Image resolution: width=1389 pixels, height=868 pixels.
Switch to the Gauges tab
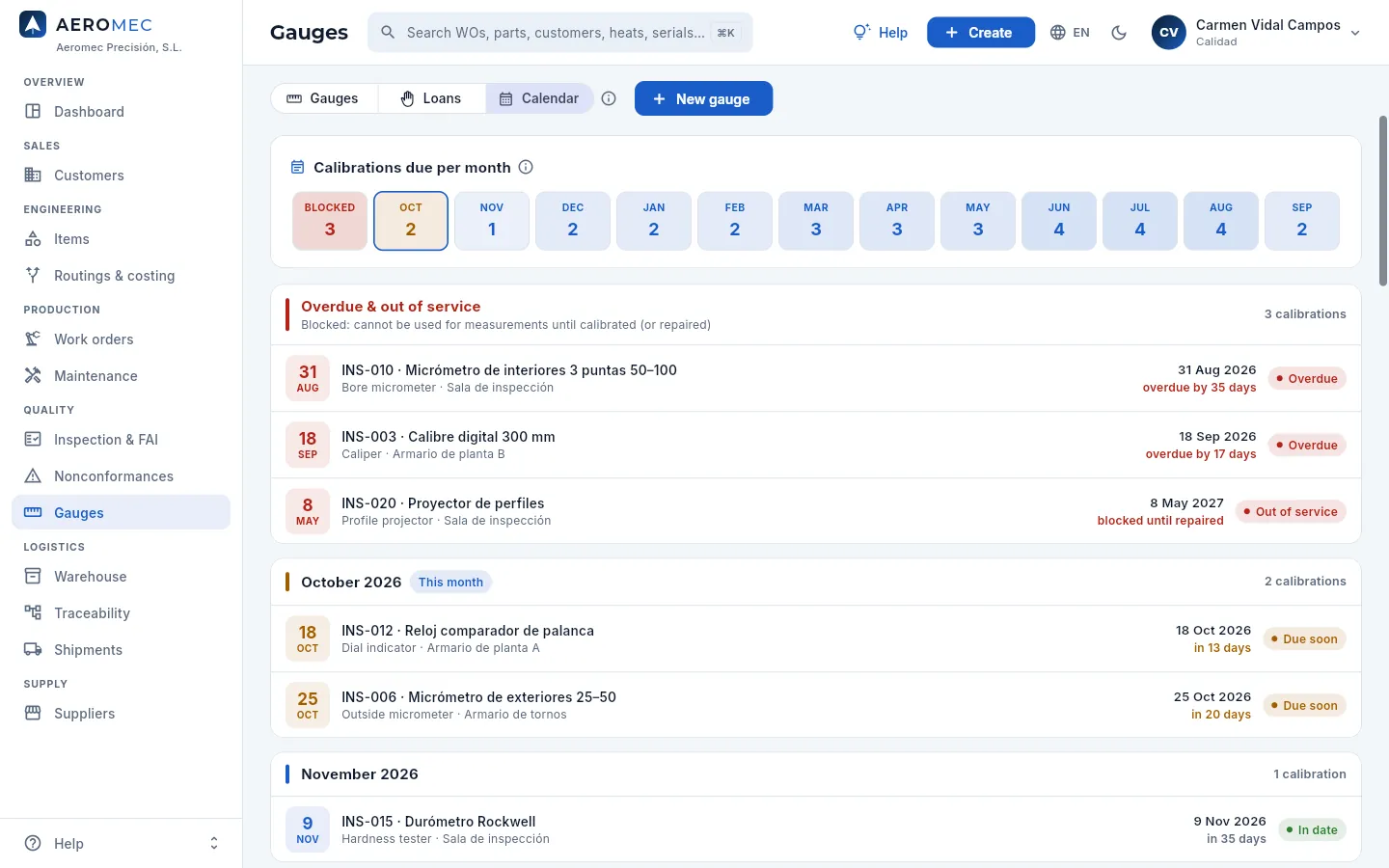click(x=324, y=98)
